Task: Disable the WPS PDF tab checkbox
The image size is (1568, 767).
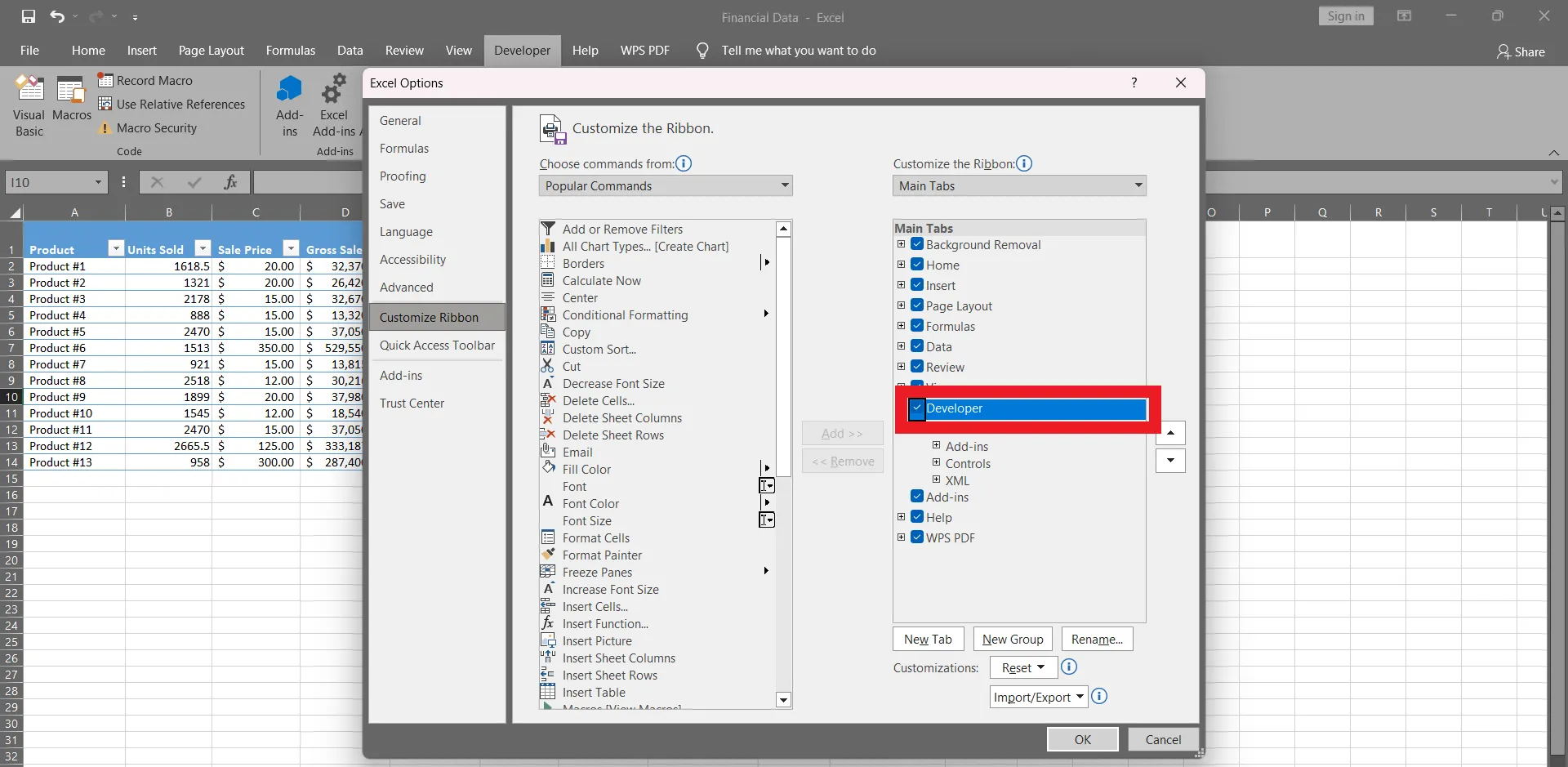Action: coord(916,537)
